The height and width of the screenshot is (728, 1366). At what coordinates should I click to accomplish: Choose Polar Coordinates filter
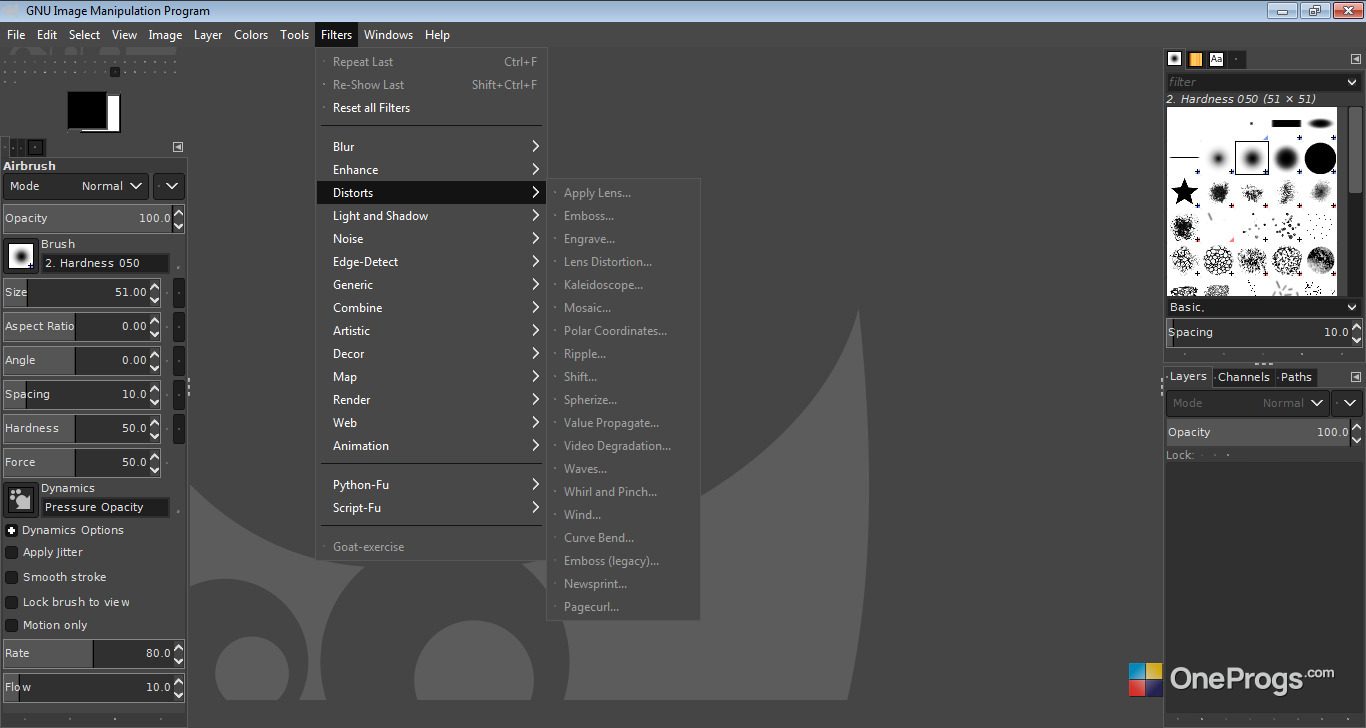click(623, 330)
